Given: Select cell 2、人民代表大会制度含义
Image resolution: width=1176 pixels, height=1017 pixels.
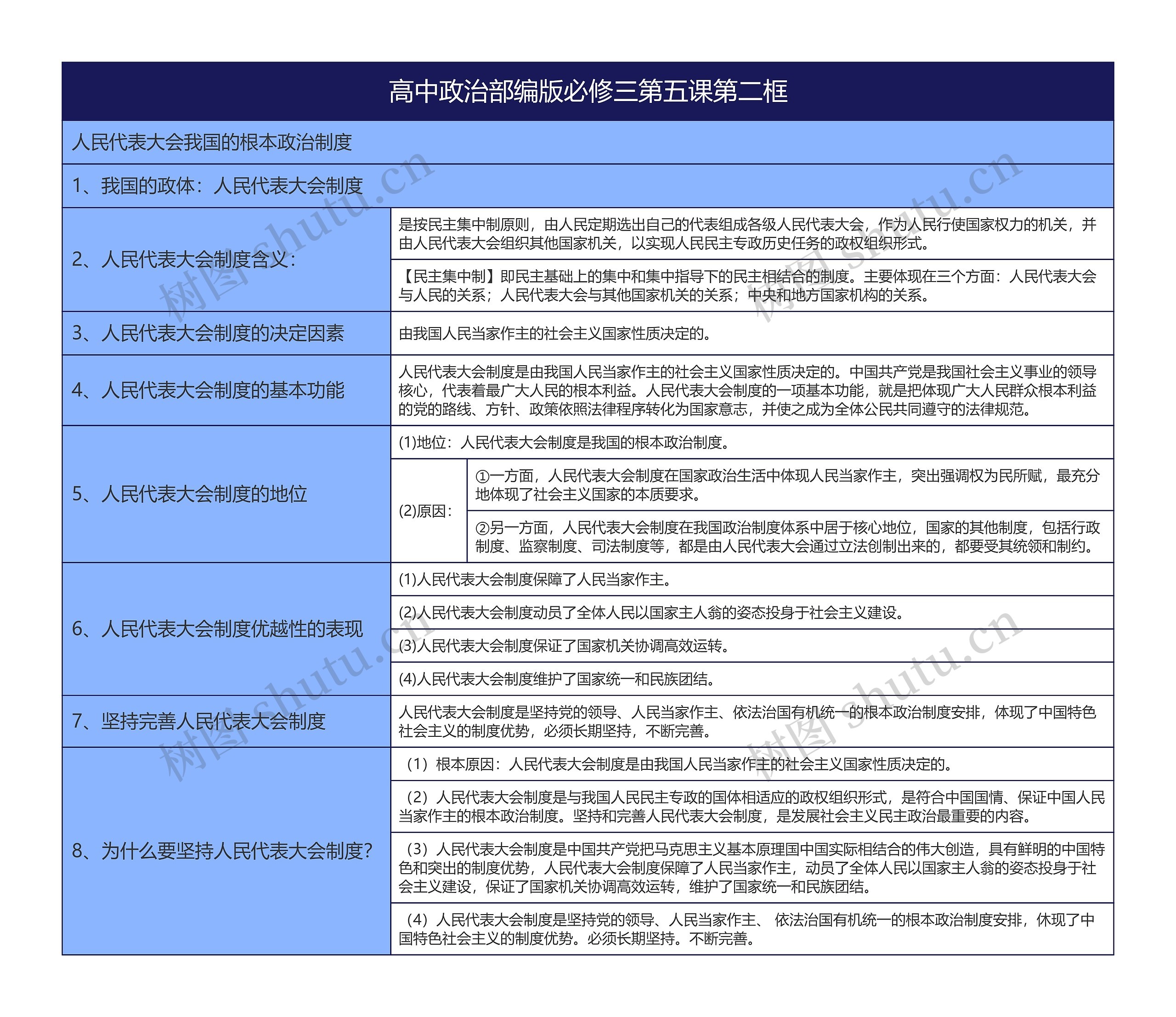Looking at the screenshot, I should pyautogui.click(x=226, y=260).
